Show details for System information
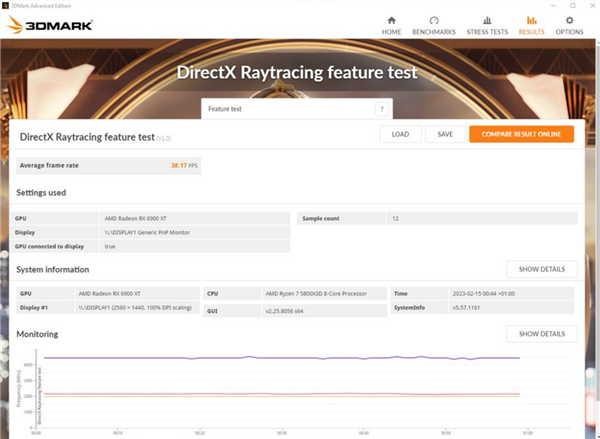This screenshot has height=439, width=600. pos(542,269)
